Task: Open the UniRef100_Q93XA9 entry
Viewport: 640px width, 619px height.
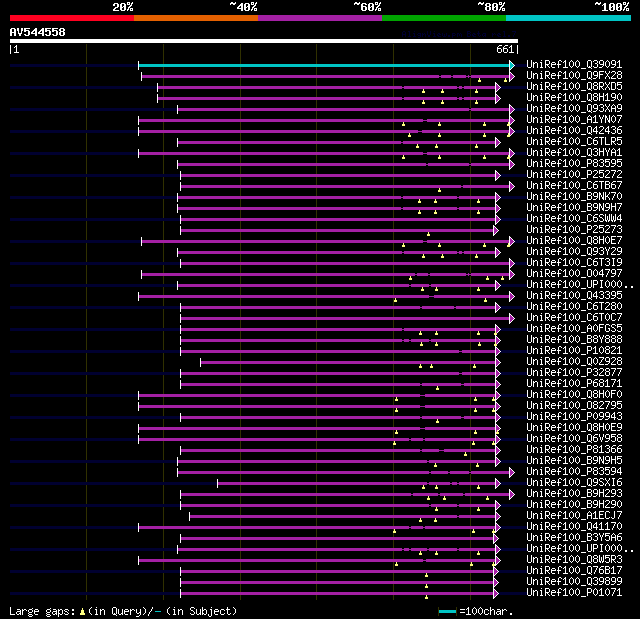Action: click(574, 109)
